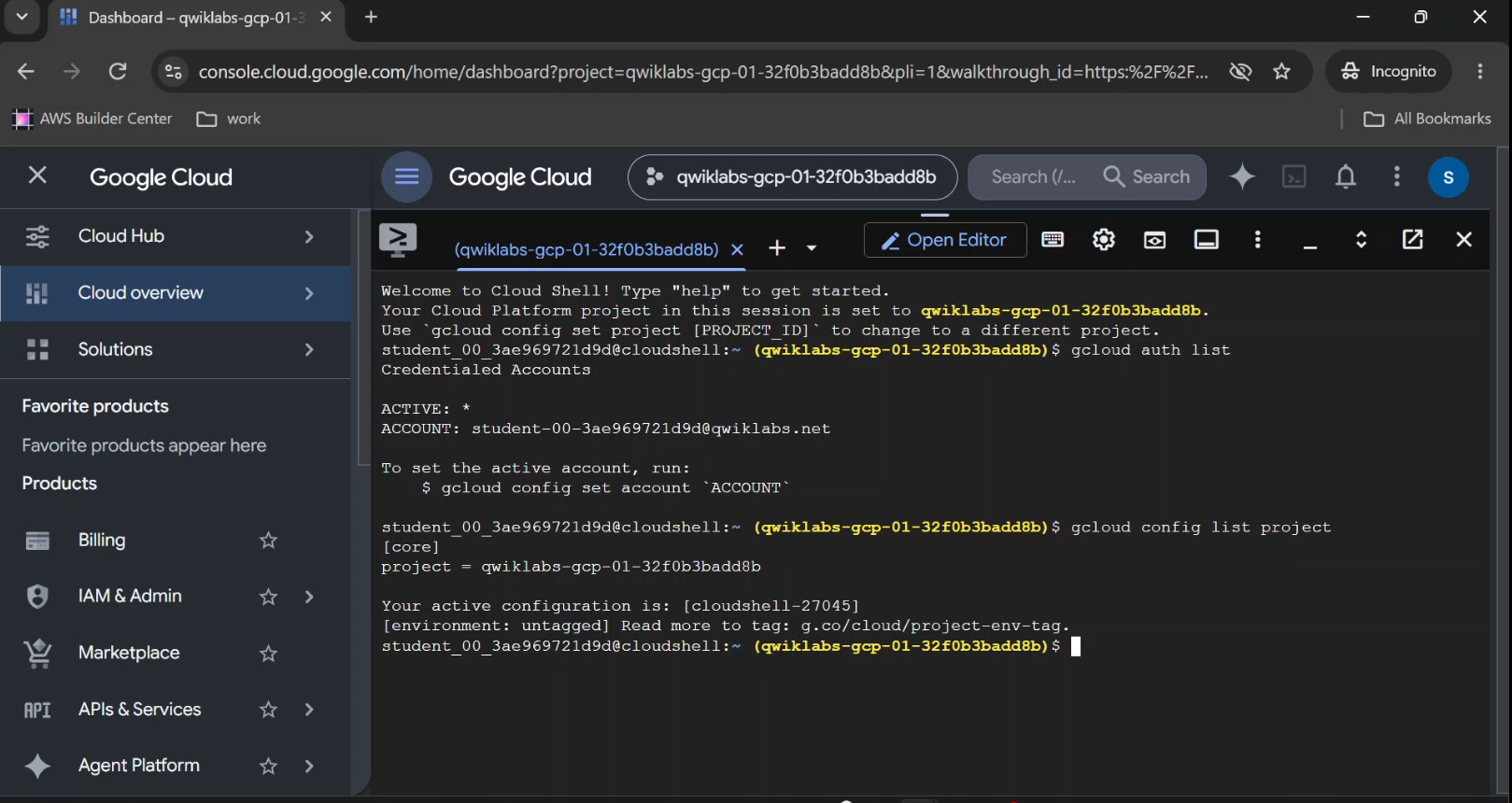Open Cloud Shell more options menu
The image size is (1512, 803).
[x=1258, y=240]
